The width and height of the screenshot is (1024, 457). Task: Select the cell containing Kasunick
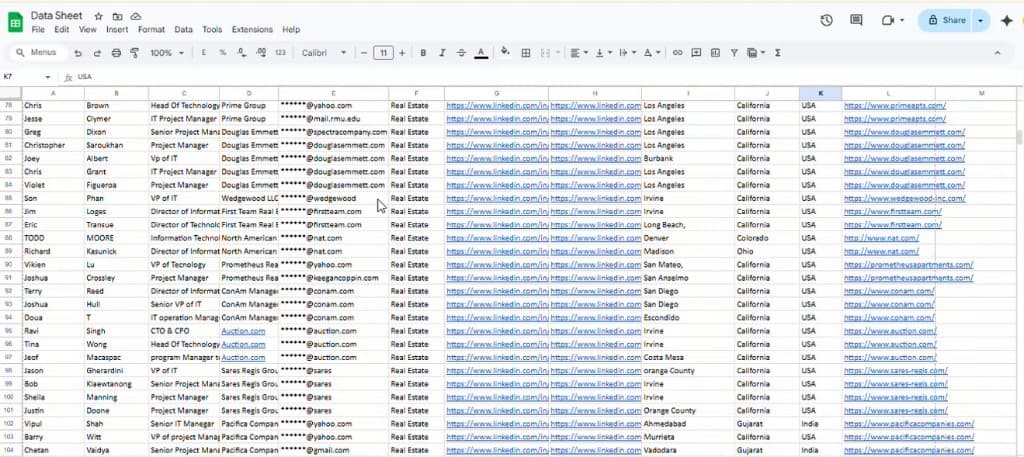(x=117, y=251)
